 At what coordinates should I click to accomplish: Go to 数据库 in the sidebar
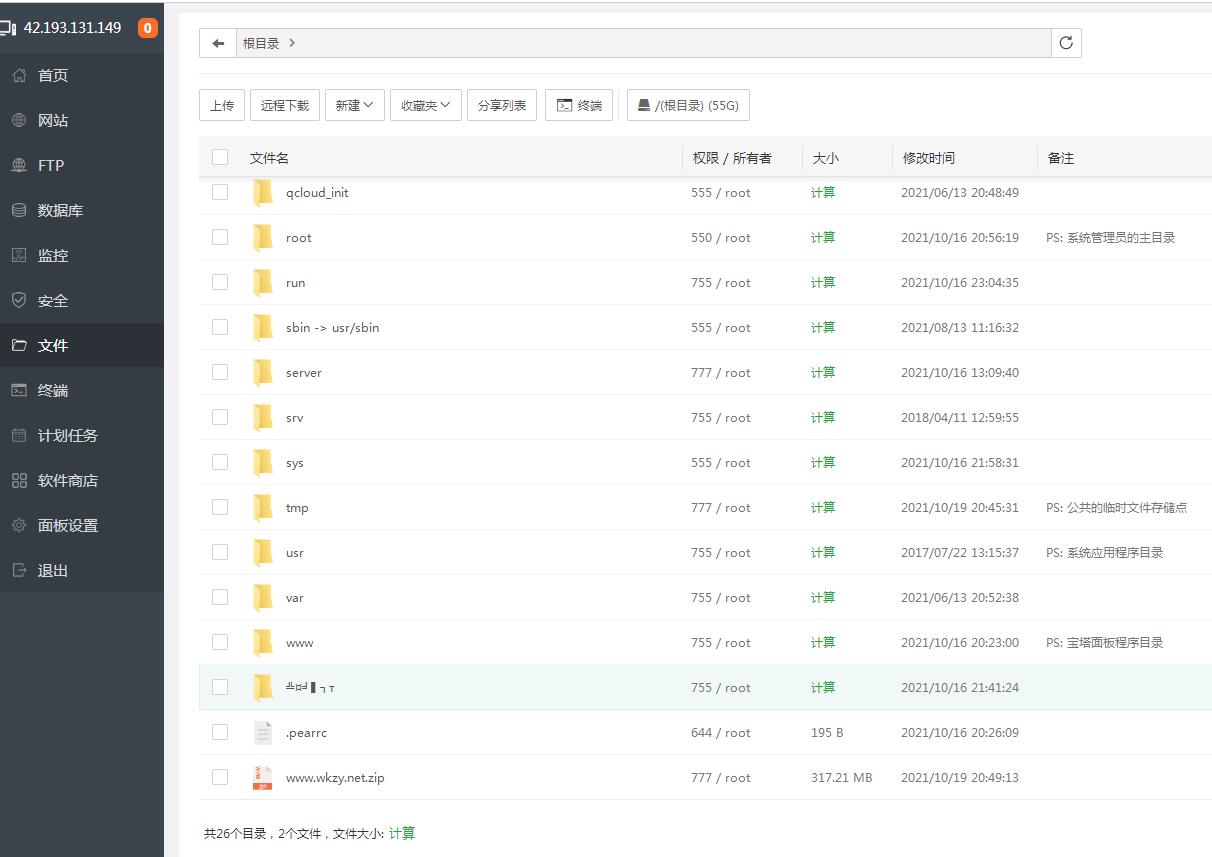point(60,210)
